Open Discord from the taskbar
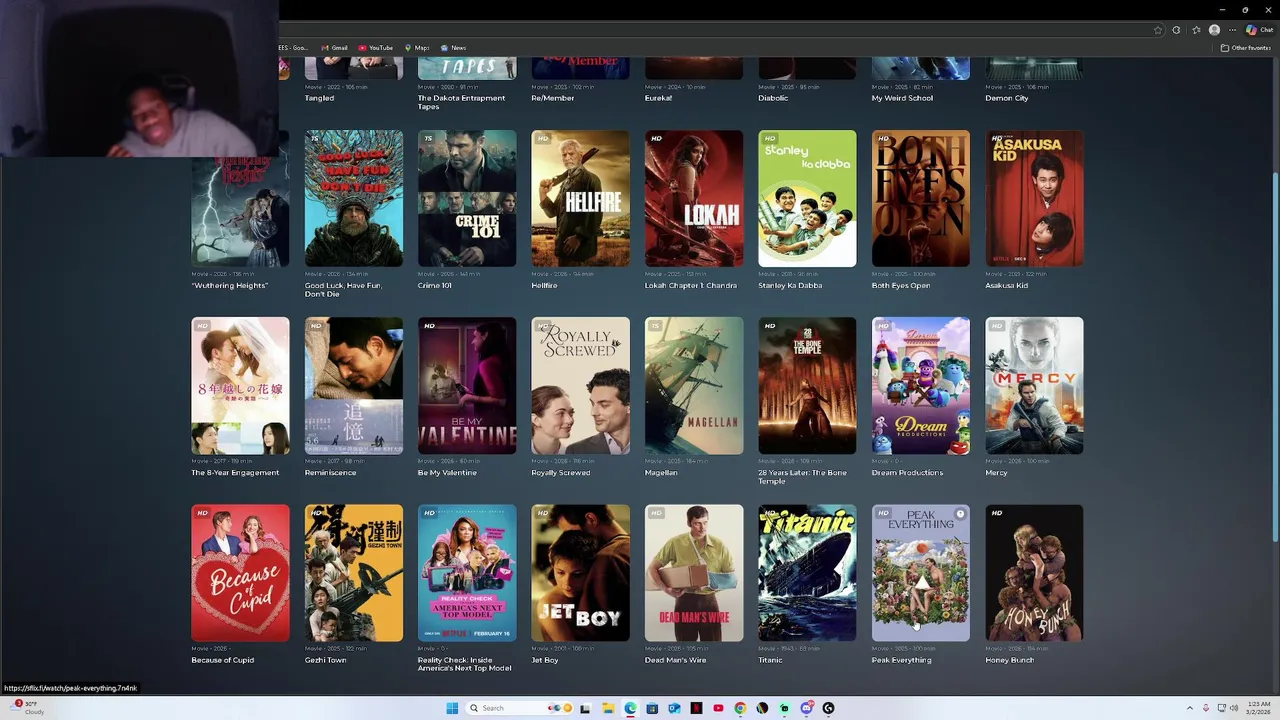1280x720 pixels. 806,708
